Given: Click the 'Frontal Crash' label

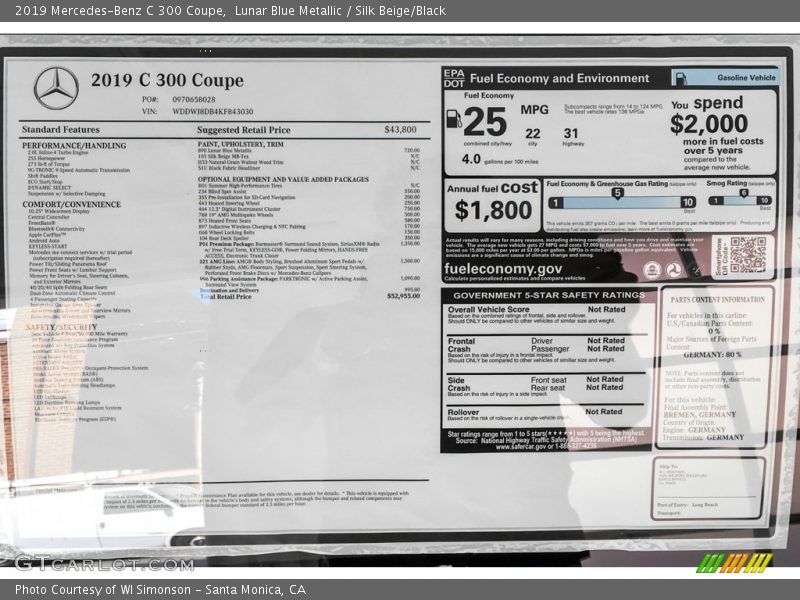Looking at the screenshot, I should 461,345.
